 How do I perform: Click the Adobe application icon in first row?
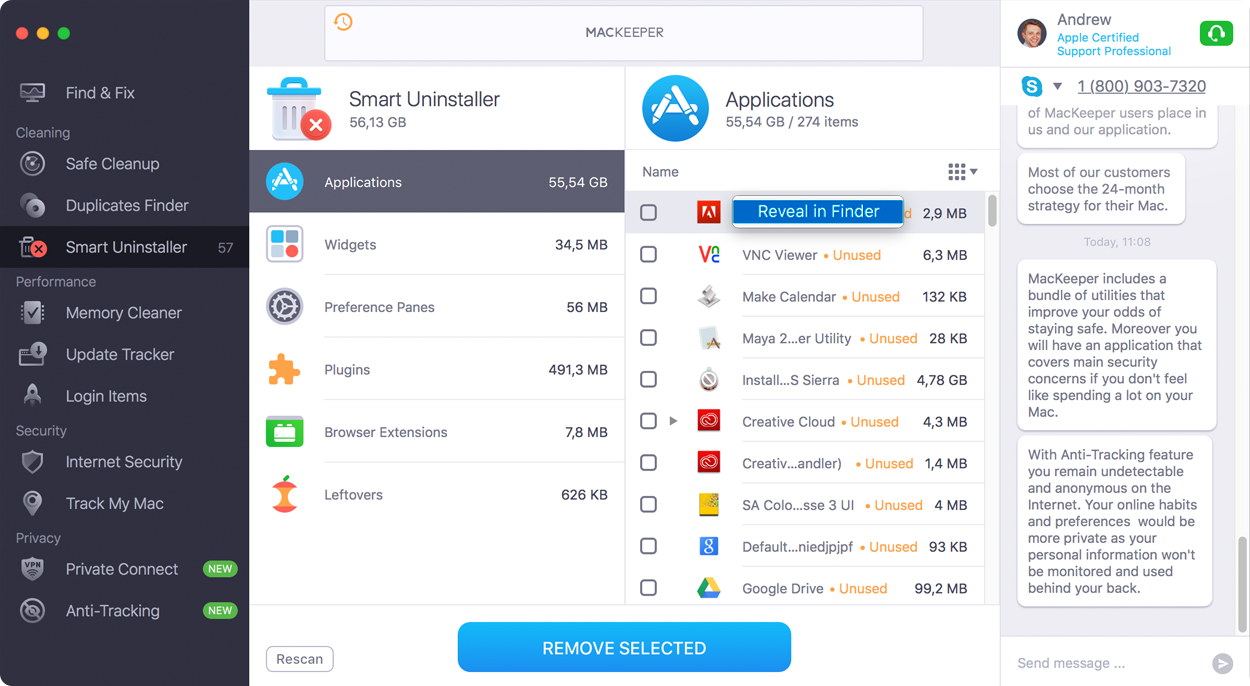[x=708, y=212]
